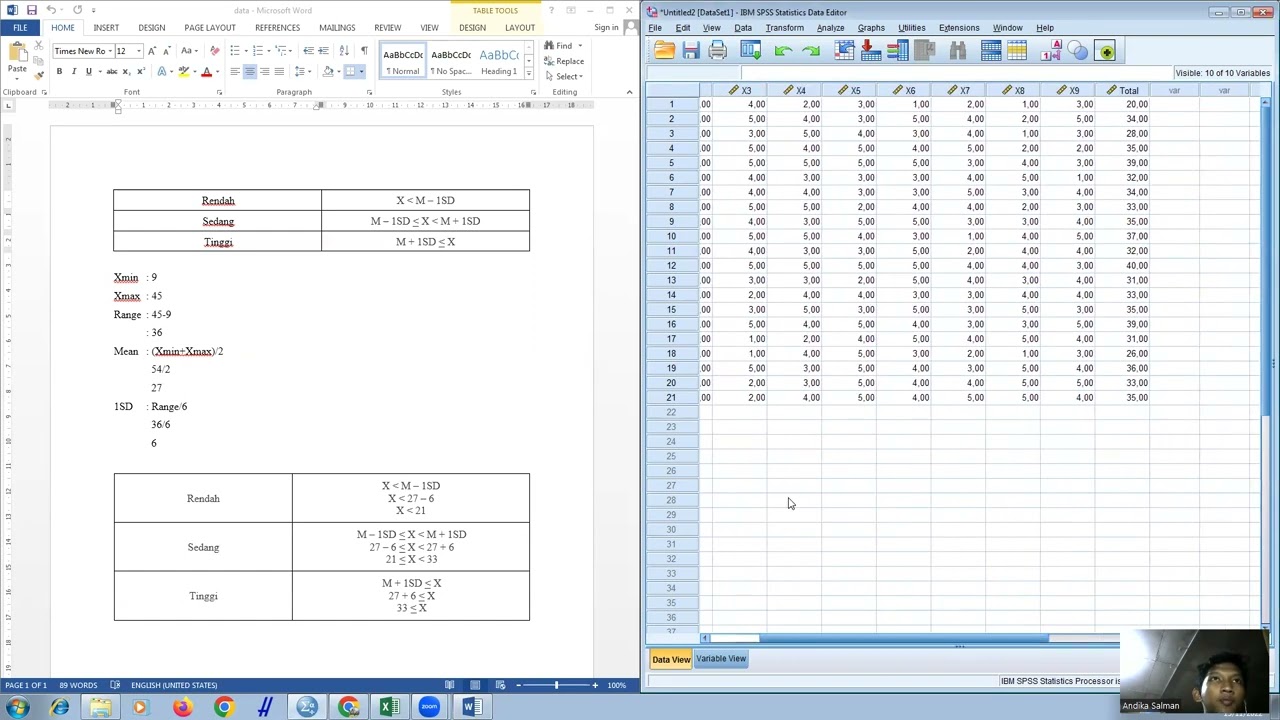
Task: Recall recently used dialogs in SPSS toolbar
Action: 751,51
